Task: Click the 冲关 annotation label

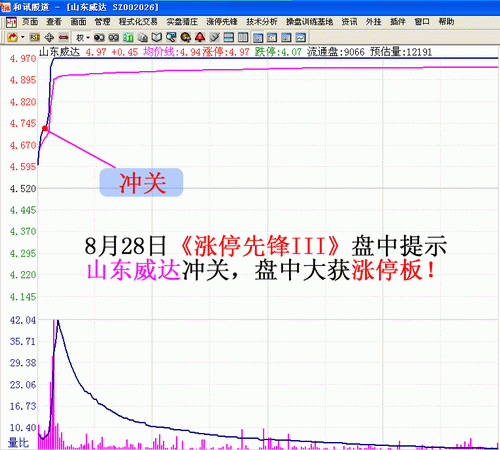Action: [x=141, y=183]
